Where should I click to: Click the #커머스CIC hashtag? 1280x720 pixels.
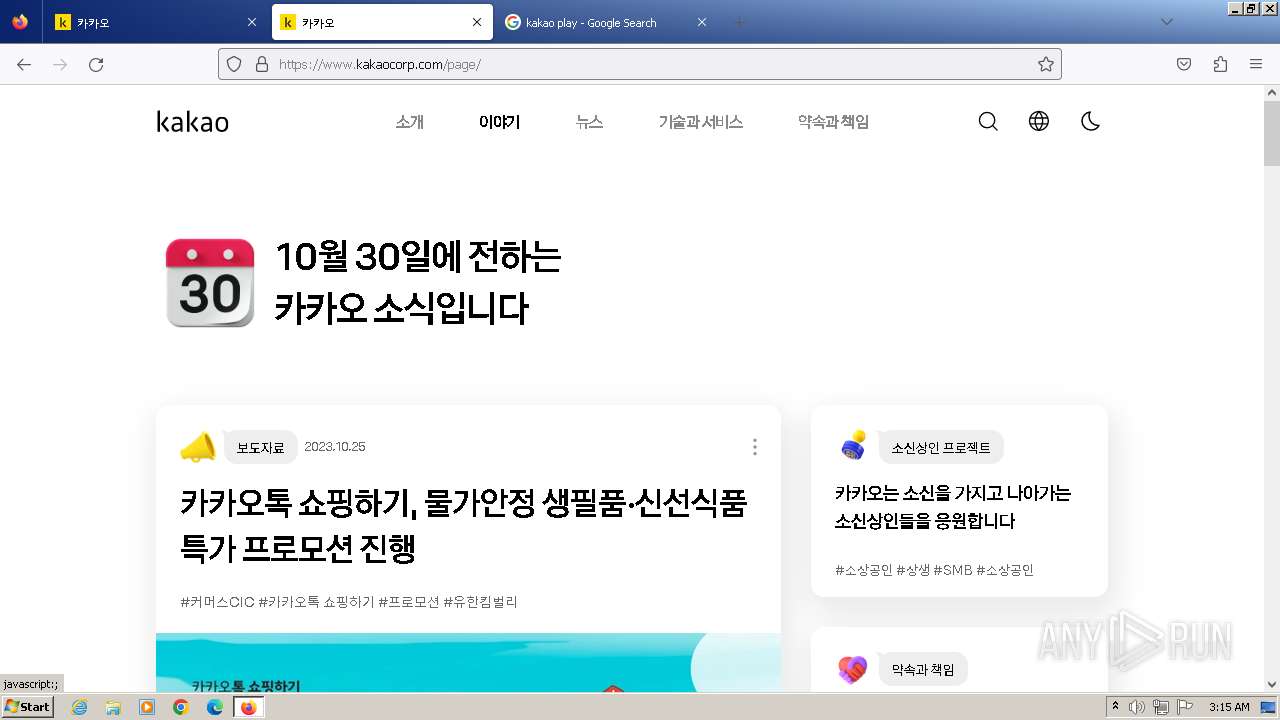point(217,602)
